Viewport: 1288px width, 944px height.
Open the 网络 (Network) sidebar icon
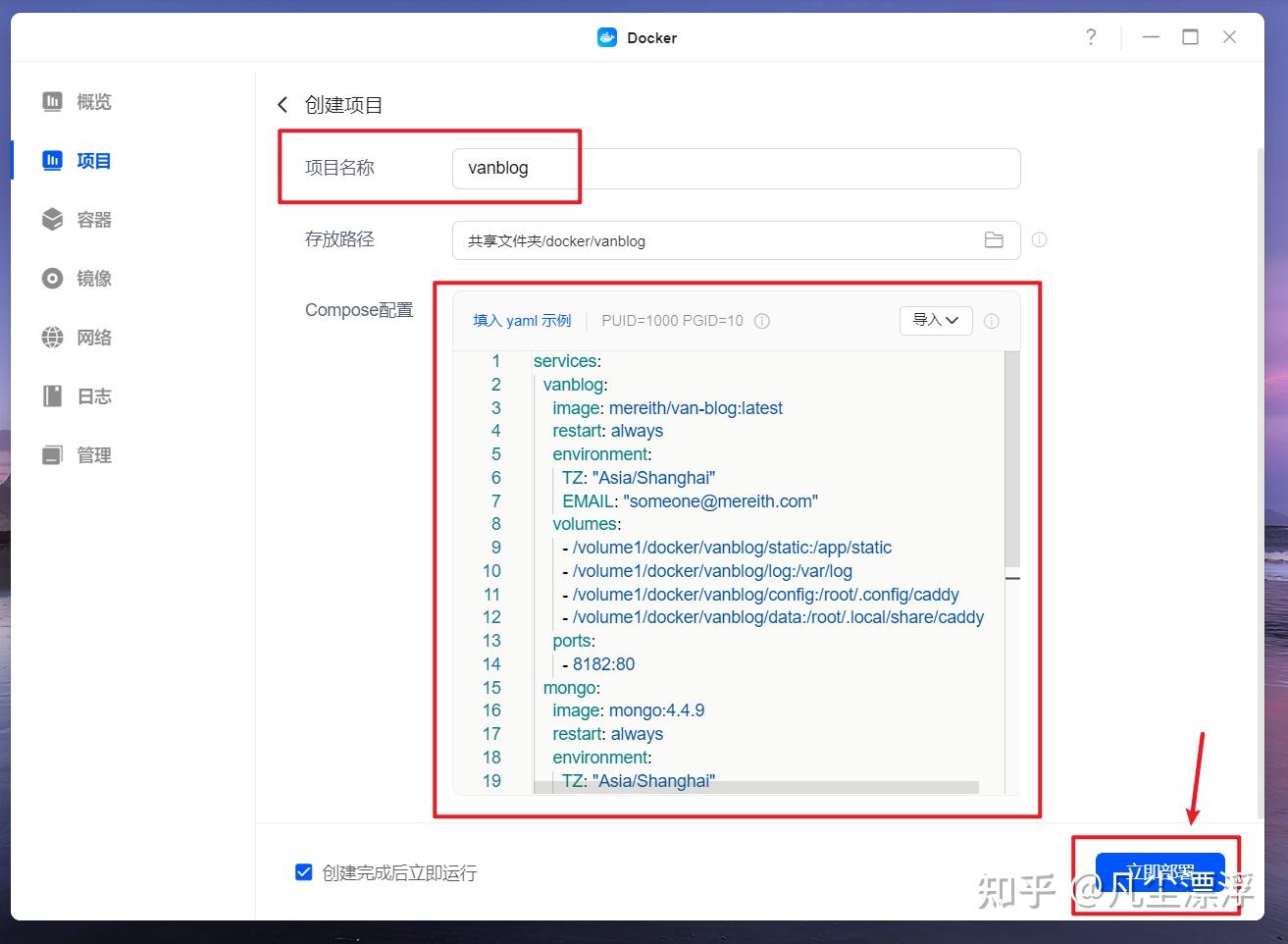pyautogui.click(x=51, y=337)
